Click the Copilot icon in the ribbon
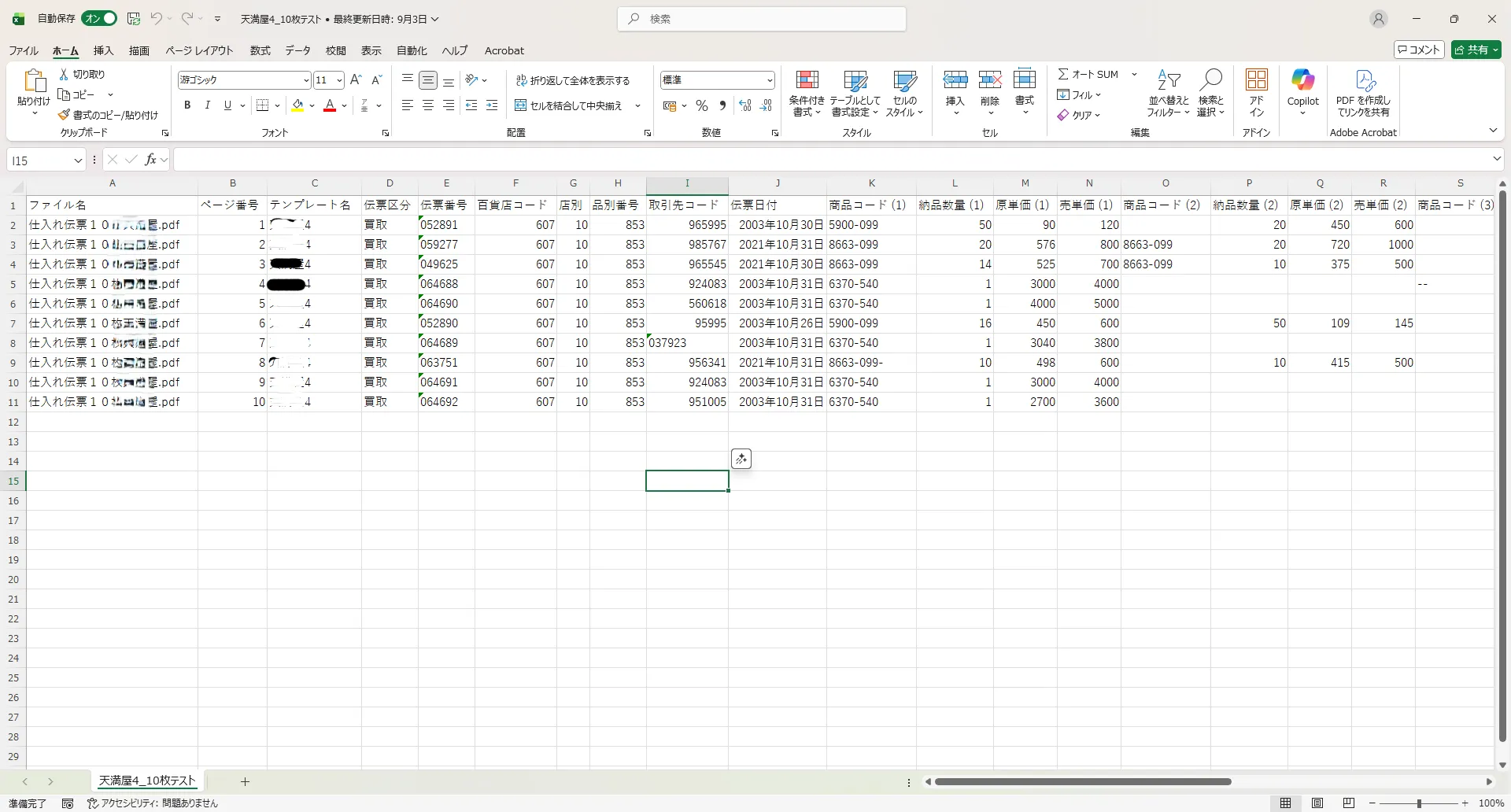Screen dimensions: 1511x812 [1302, 80]
